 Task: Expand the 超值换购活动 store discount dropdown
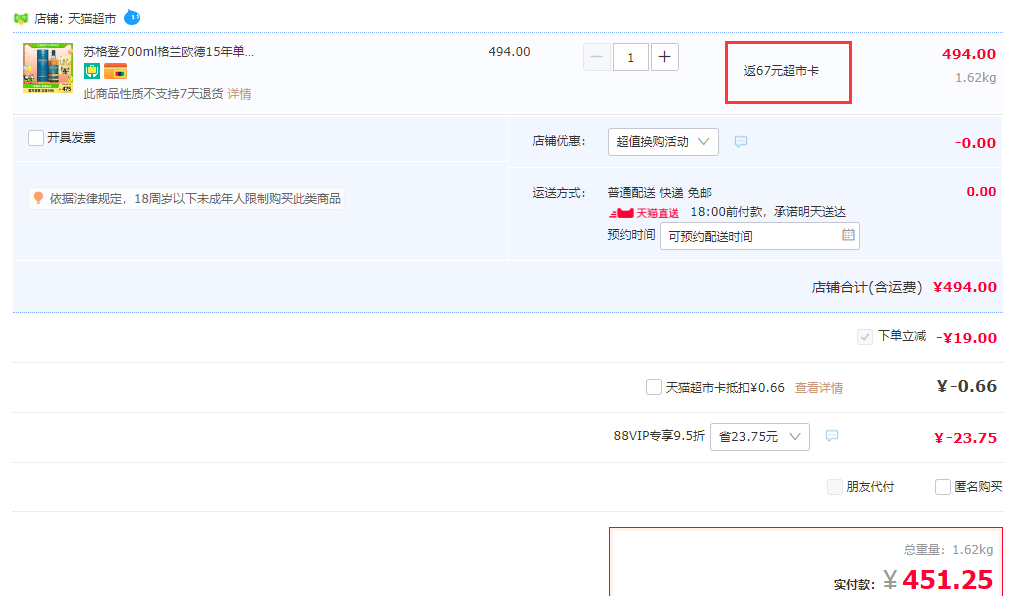663,142
